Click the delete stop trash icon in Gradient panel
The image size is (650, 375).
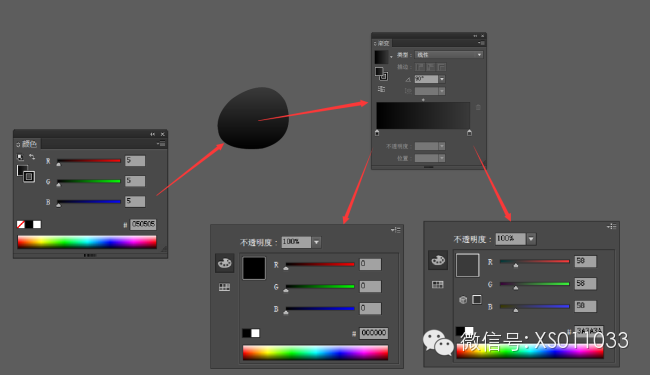click(x=478, y=107)
